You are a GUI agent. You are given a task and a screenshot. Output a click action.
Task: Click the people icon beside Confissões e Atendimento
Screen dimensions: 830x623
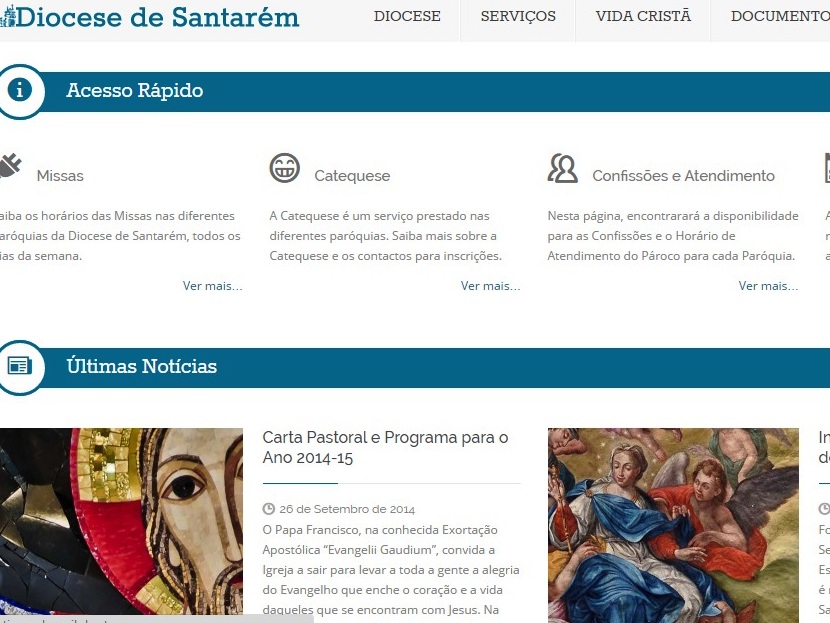563,168
